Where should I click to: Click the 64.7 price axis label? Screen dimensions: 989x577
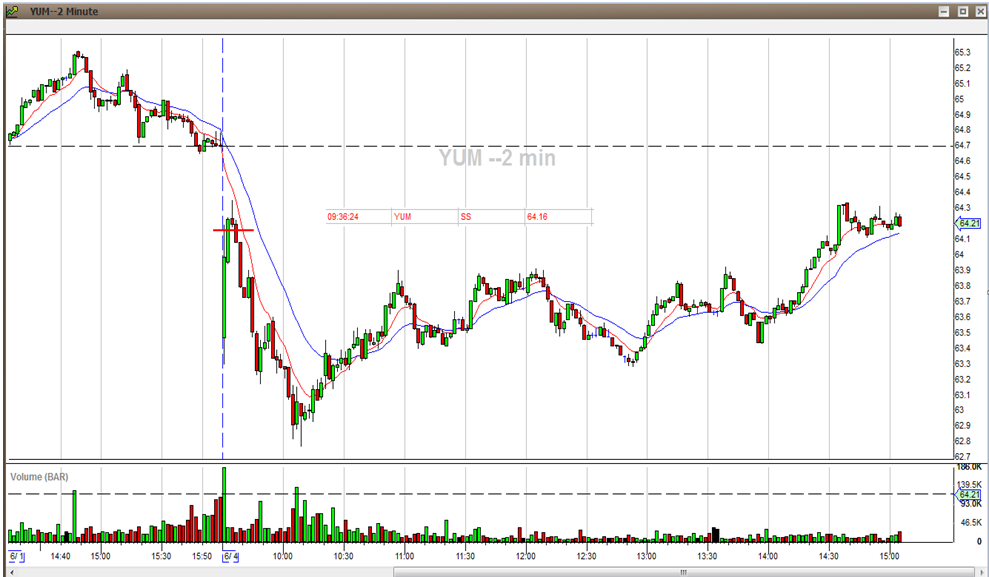point(963,146)
